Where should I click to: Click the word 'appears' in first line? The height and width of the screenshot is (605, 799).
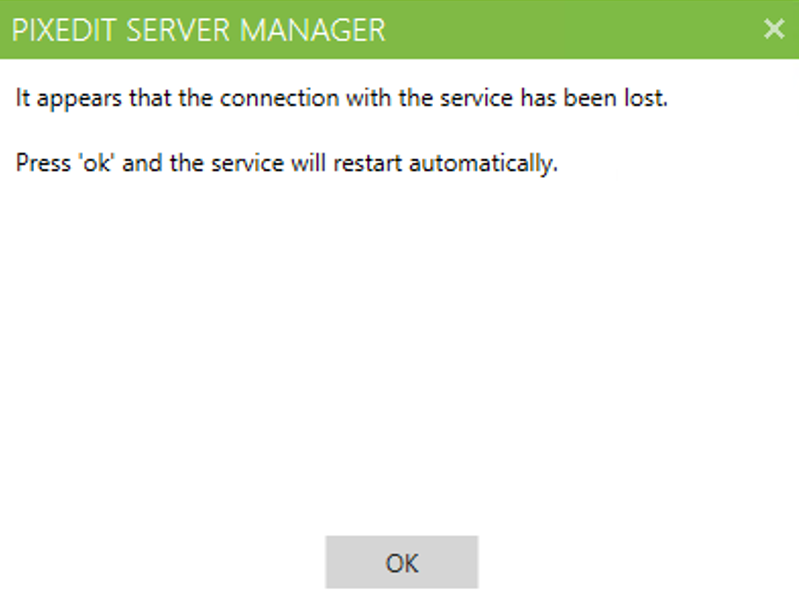pyautogui.click(x=79, y=99)
